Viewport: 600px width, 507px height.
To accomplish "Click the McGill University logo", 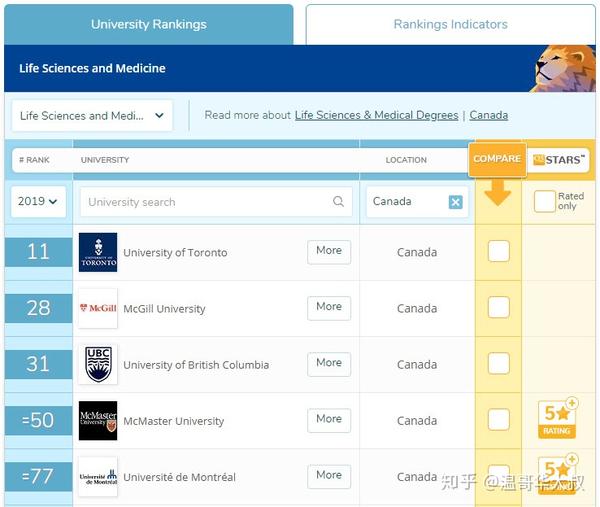I will tap(98, 308).
